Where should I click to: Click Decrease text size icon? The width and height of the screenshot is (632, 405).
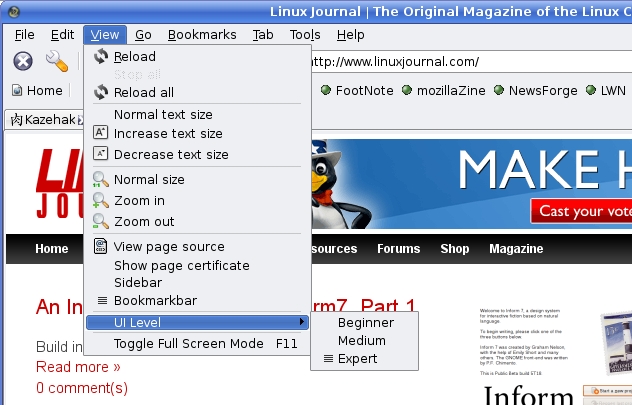coord(100,154)
